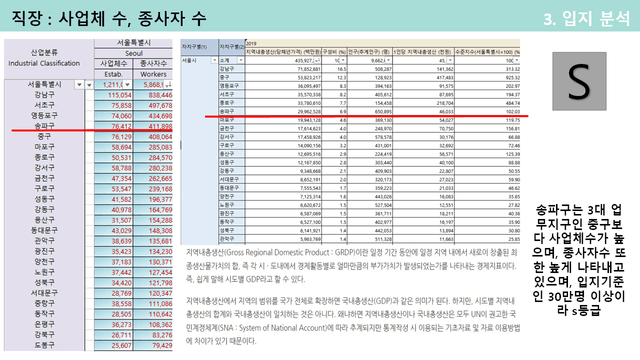
Task: Open filter dropdown in the 수준지수 column
Action: click(x=517, y=60)
